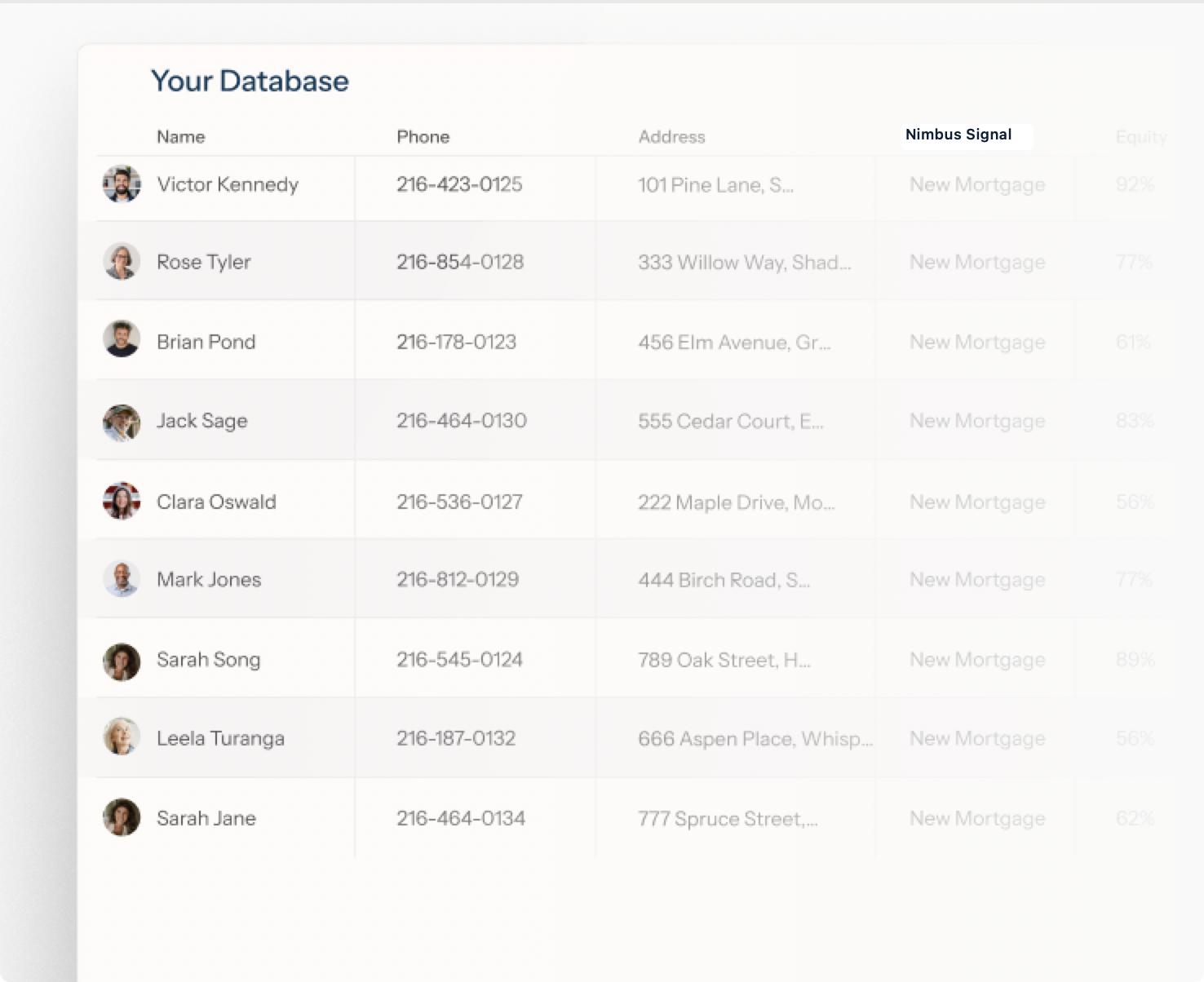Click the Your Database heading
This screenshot has height=982, width=1204.
250,81
